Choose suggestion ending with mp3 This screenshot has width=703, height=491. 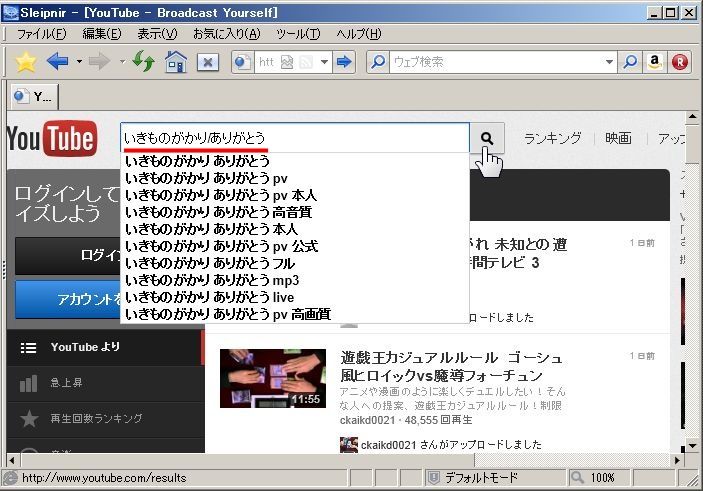tap(295, 280)
